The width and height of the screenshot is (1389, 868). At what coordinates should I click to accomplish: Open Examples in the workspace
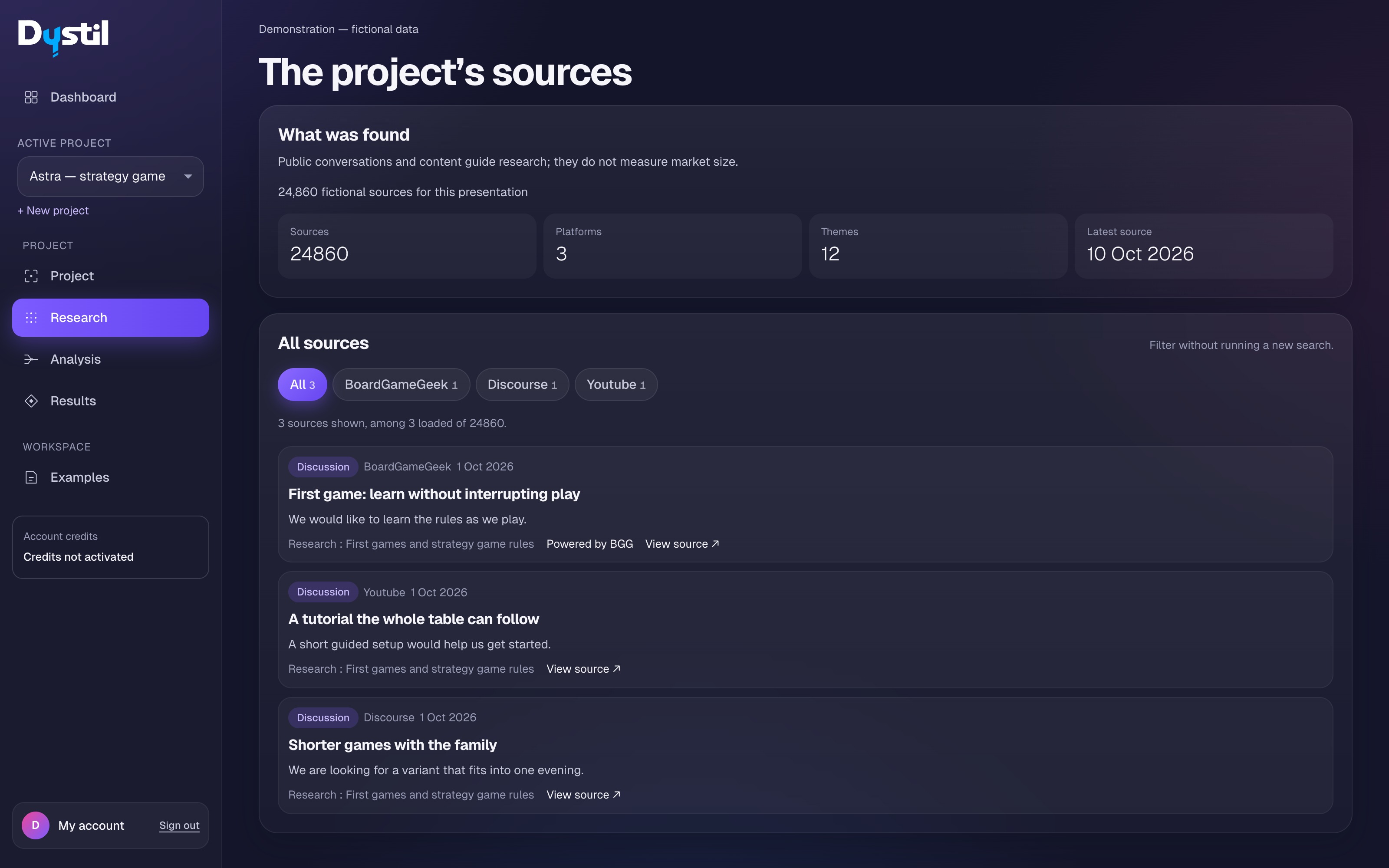[x=110, y=477]
